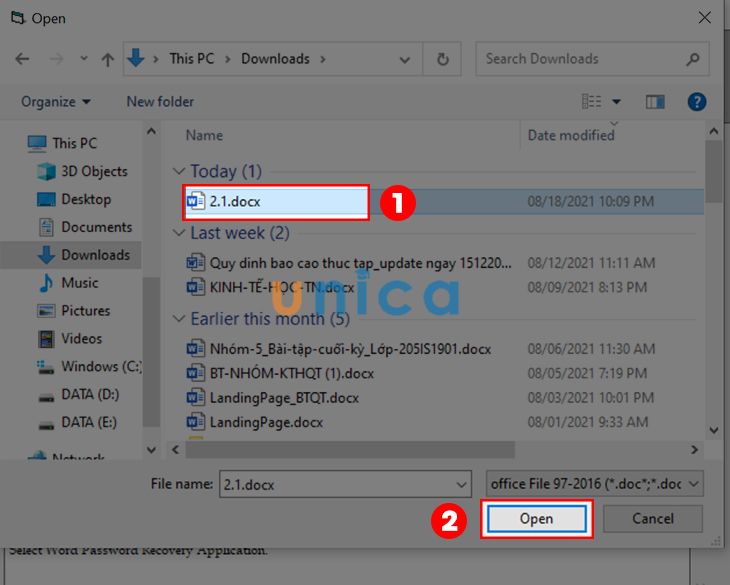Open the DATA (E:) drive

coord(77,423)
